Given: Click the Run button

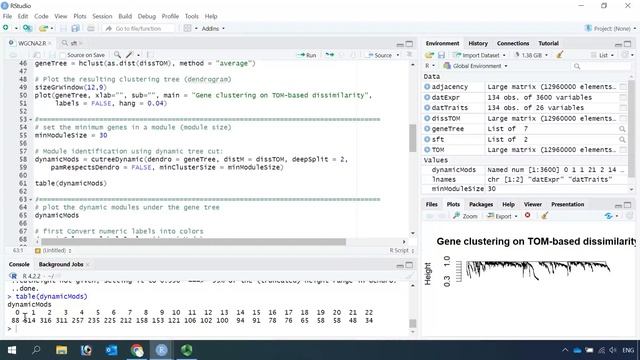Looking at the screenshot, I should click(x=307, y=55).
